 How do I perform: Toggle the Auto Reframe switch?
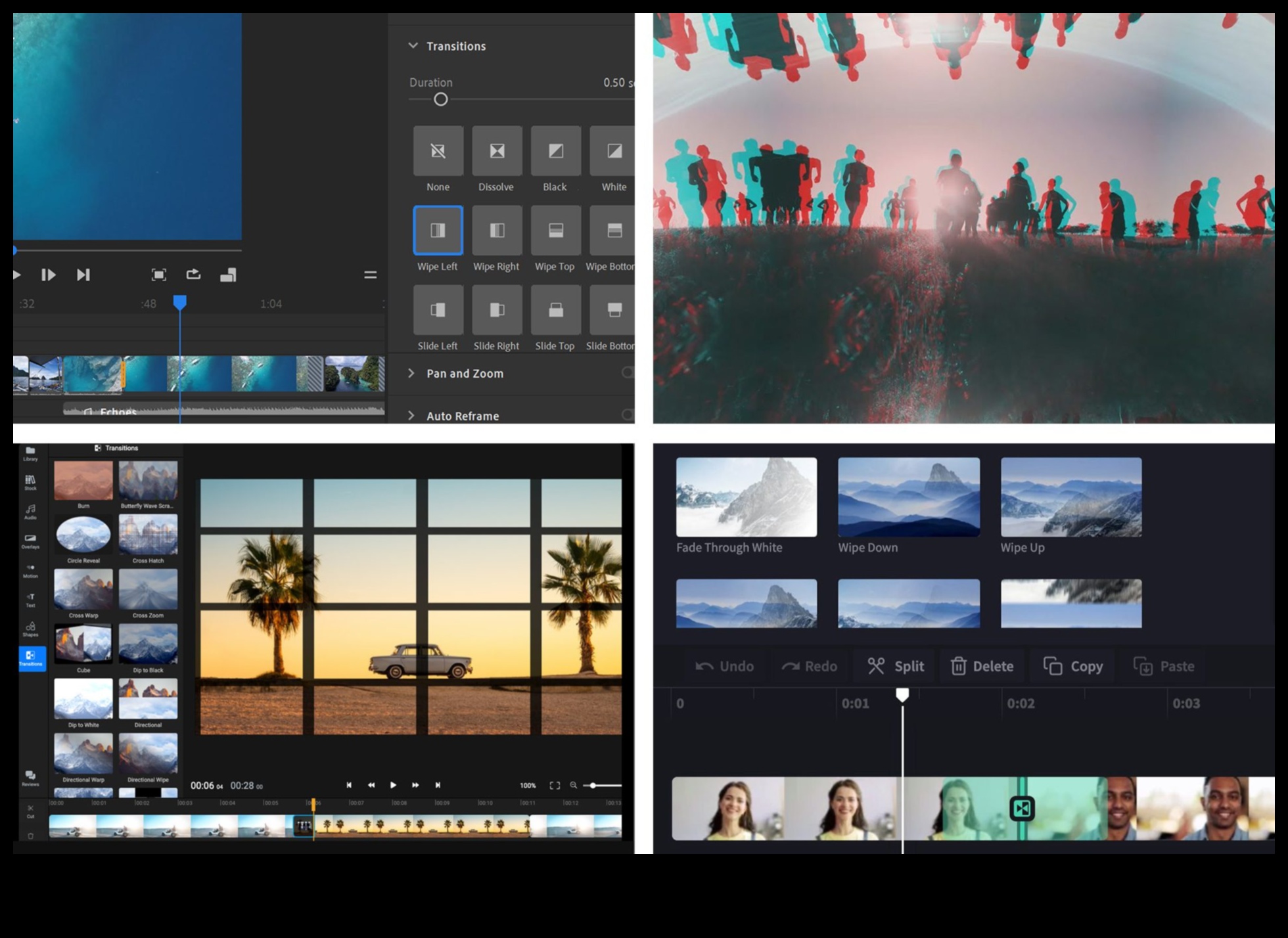628,415
